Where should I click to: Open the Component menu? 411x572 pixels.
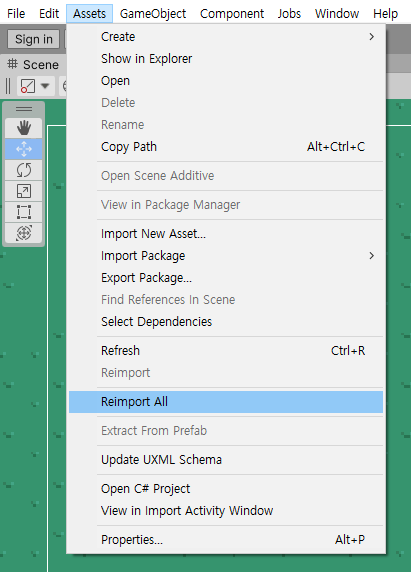click(x=232, y=13)
